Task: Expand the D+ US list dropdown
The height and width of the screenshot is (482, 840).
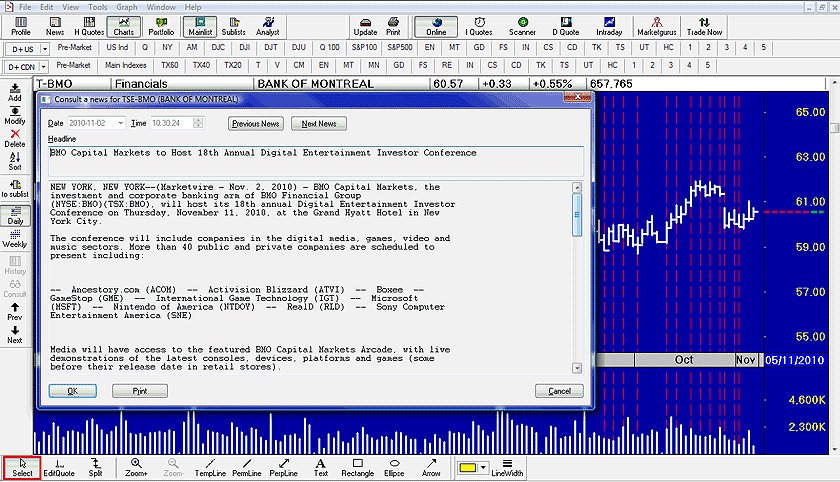Action: 45,49
